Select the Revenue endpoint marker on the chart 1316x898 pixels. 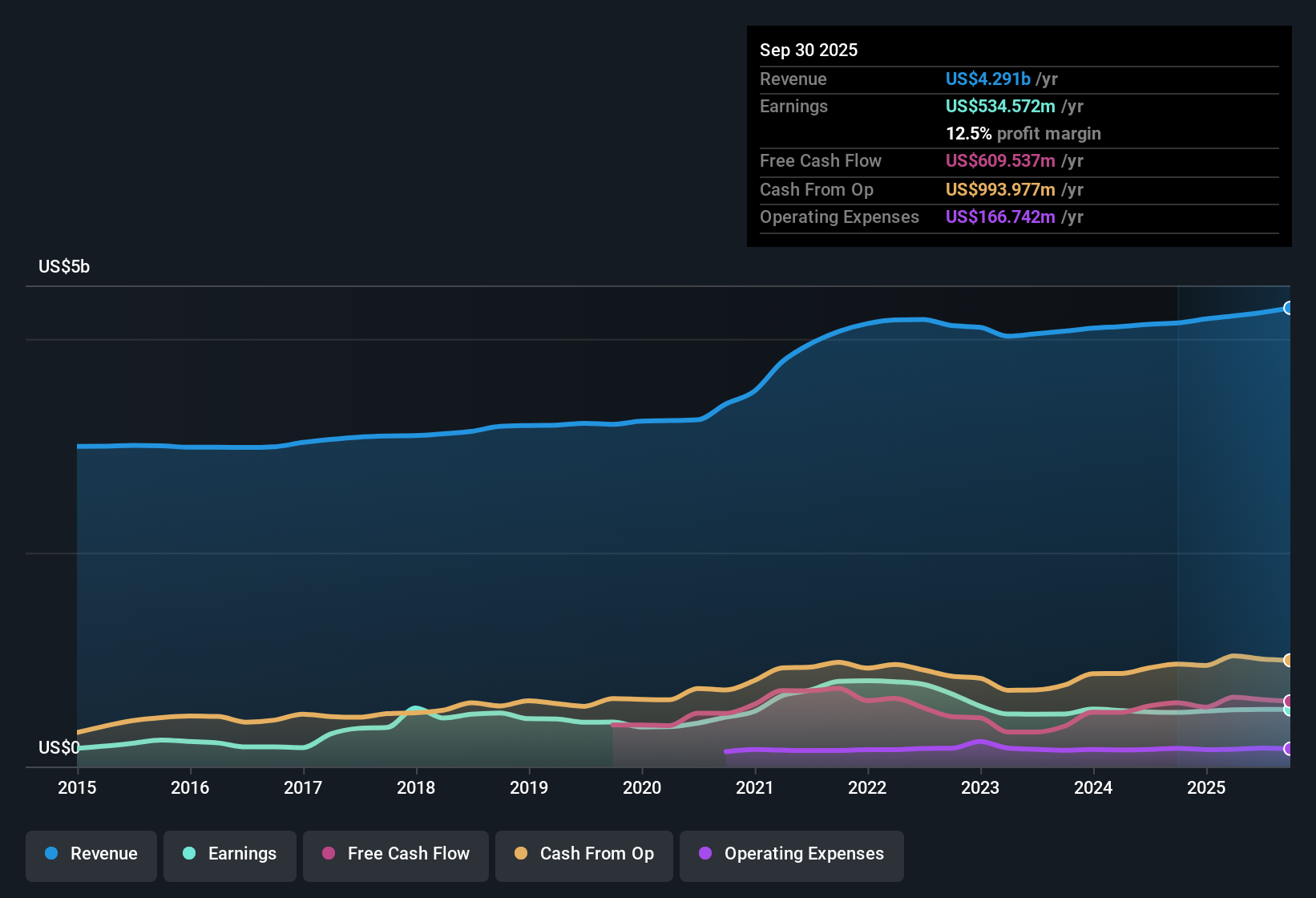(x=1289, y=307)
